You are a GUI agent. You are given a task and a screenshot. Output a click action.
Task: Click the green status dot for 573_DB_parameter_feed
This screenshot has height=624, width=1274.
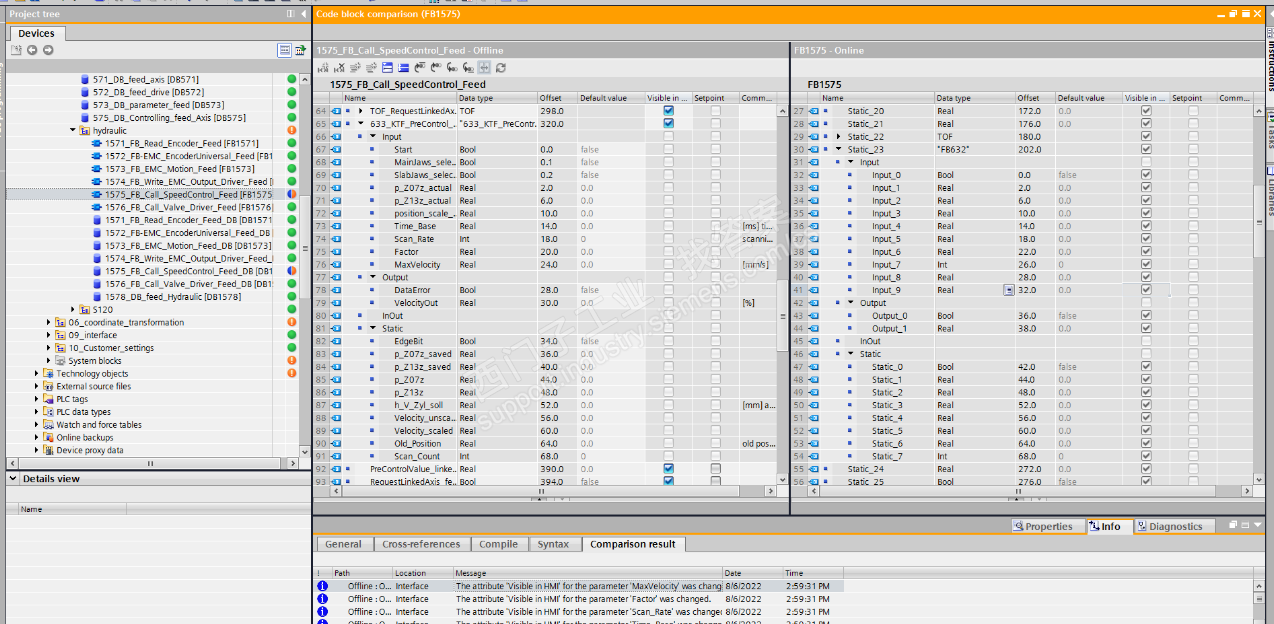click(x=292, y=105)
